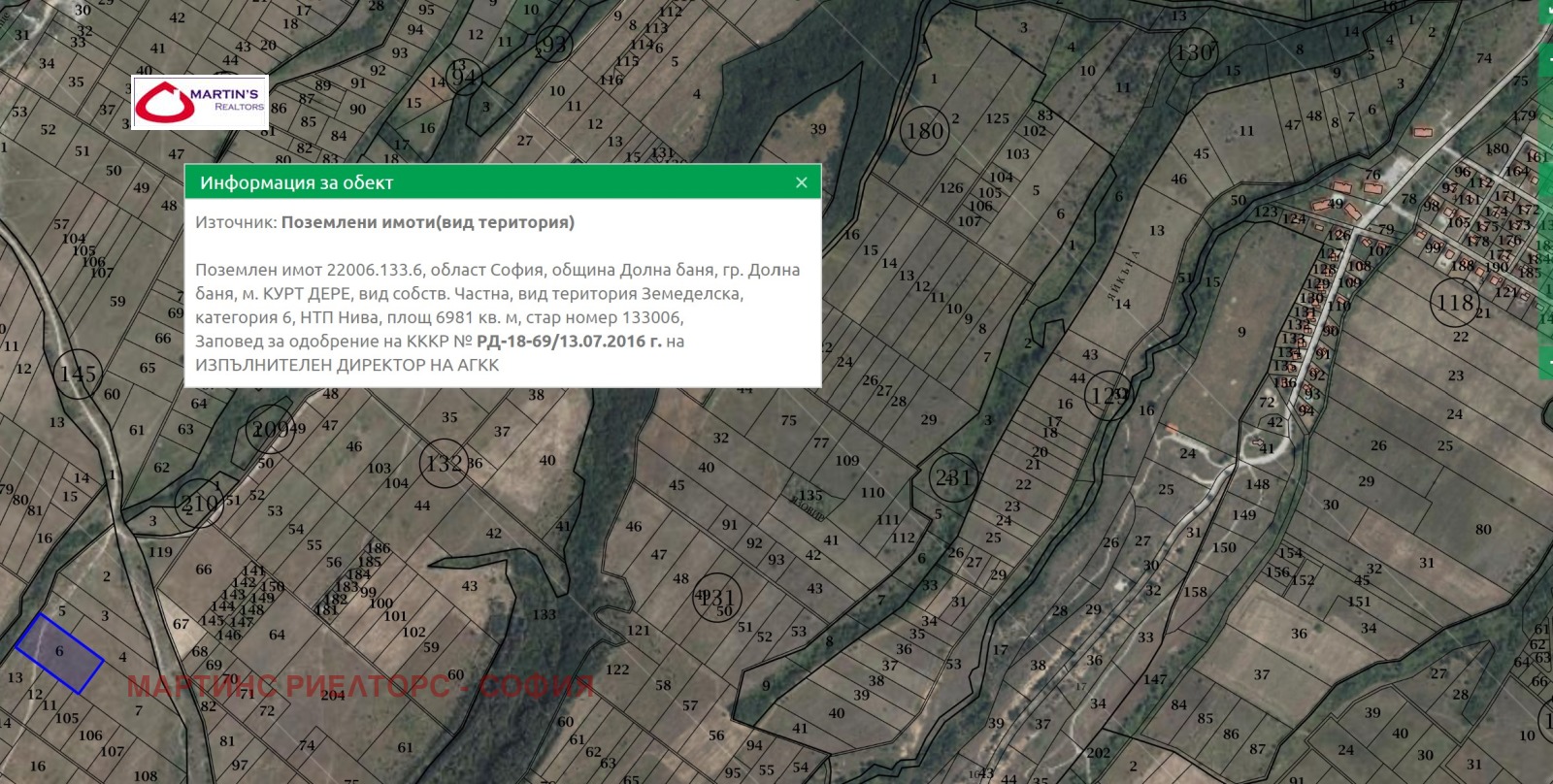The width and height of the screenshot is (1553, 784).
Task: Select parcel 133 in the forested strip
Action: click(x=544, y=614)
